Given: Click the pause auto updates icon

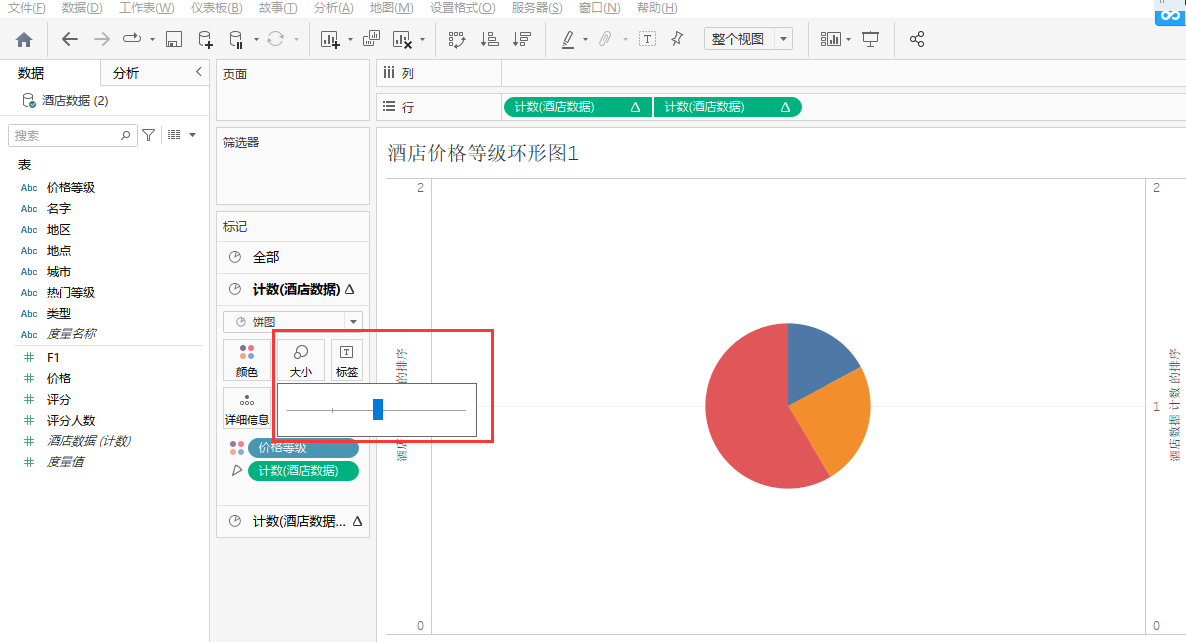Looking at the screenshot, I should tap(236, 39).
